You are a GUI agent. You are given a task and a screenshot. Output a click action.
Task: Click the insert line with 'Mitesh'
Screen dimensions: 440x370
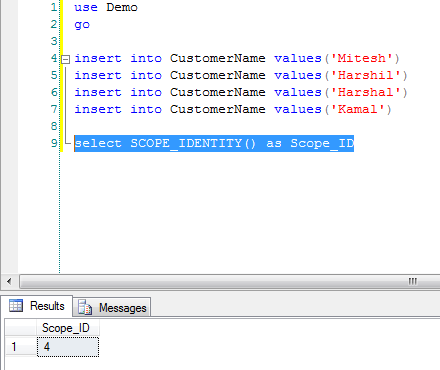237,58
